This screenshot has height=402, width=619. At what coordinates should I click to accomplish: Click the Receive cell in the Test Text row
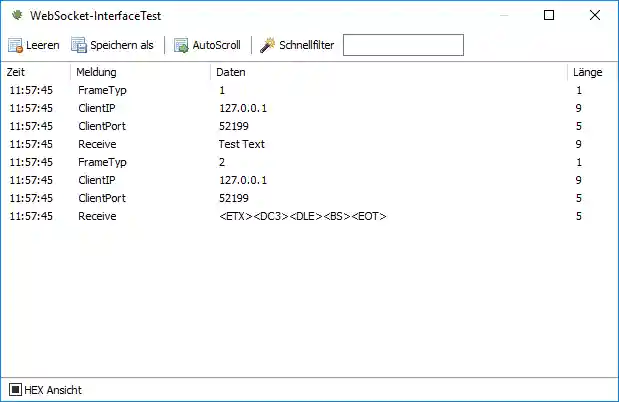click(x=97, y=144)
